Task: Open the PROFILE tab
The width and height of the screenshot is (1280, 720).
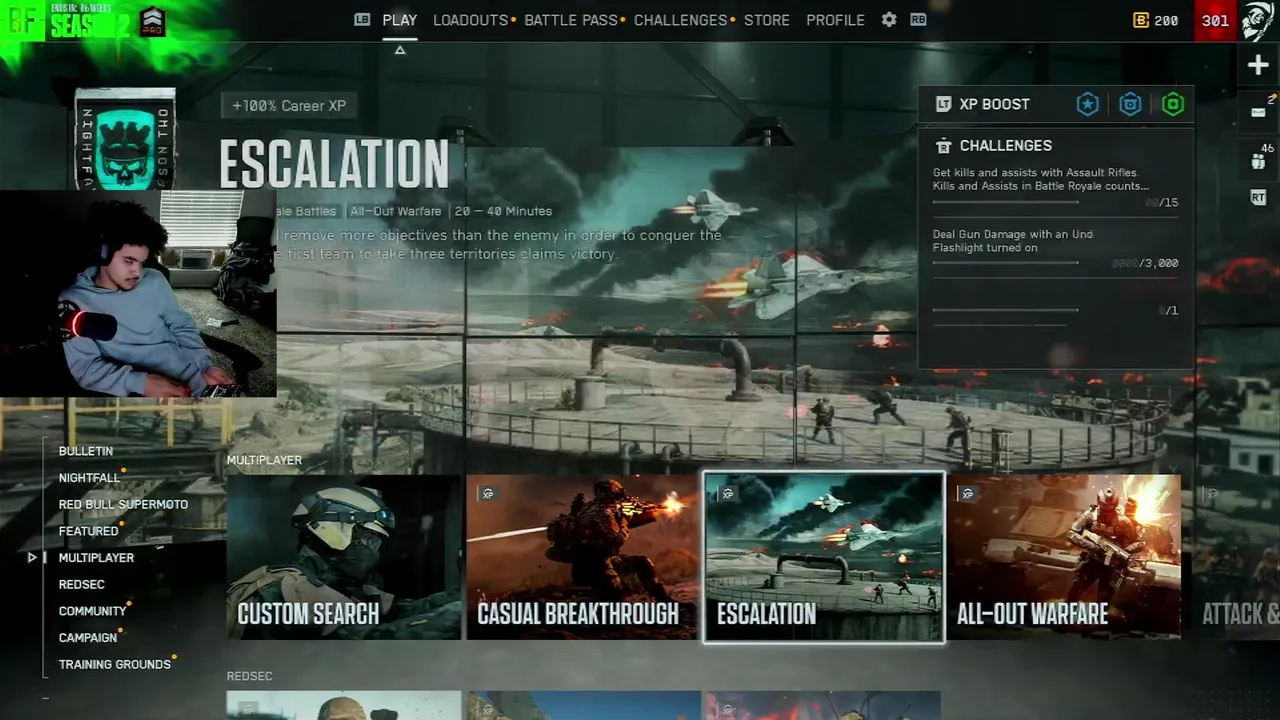Action: pos(835,20)
